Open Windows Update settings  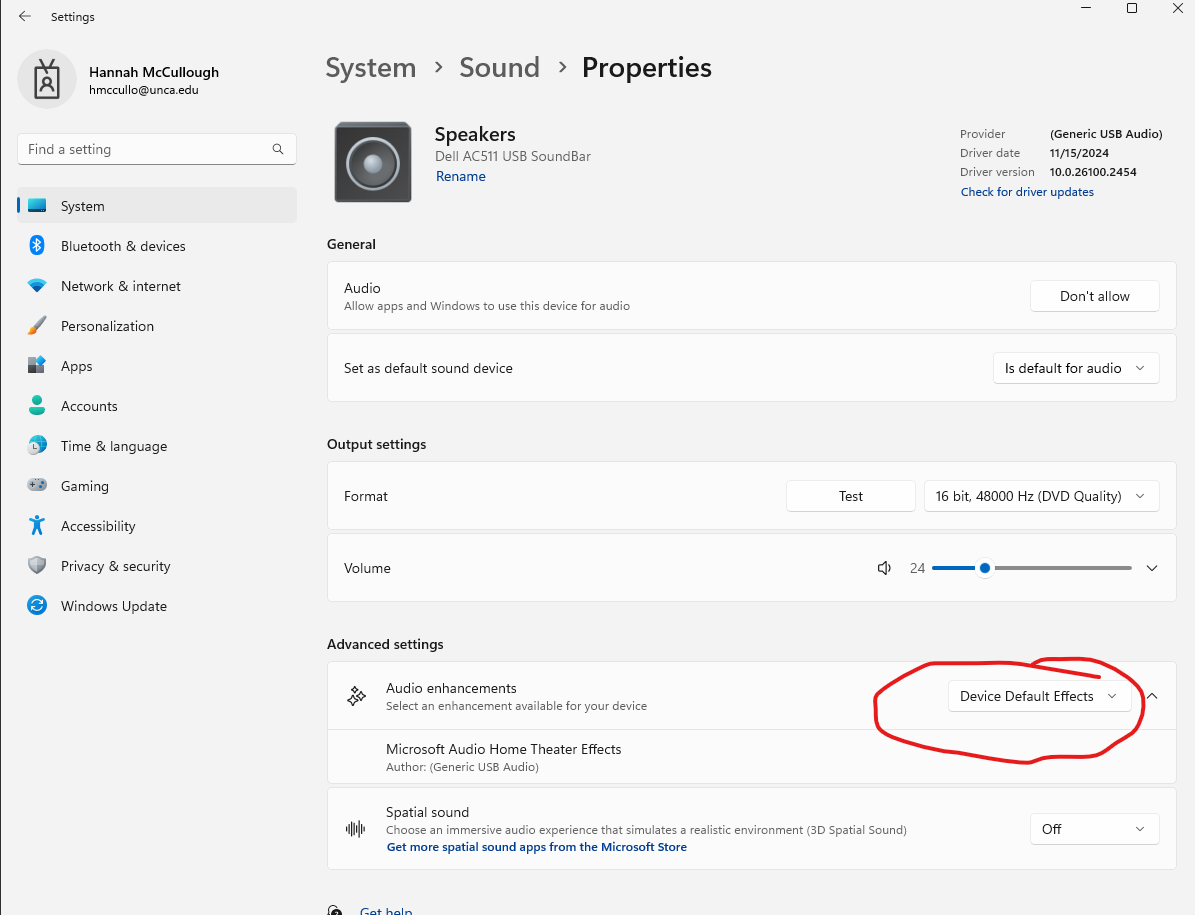click(x=112, y=605)
